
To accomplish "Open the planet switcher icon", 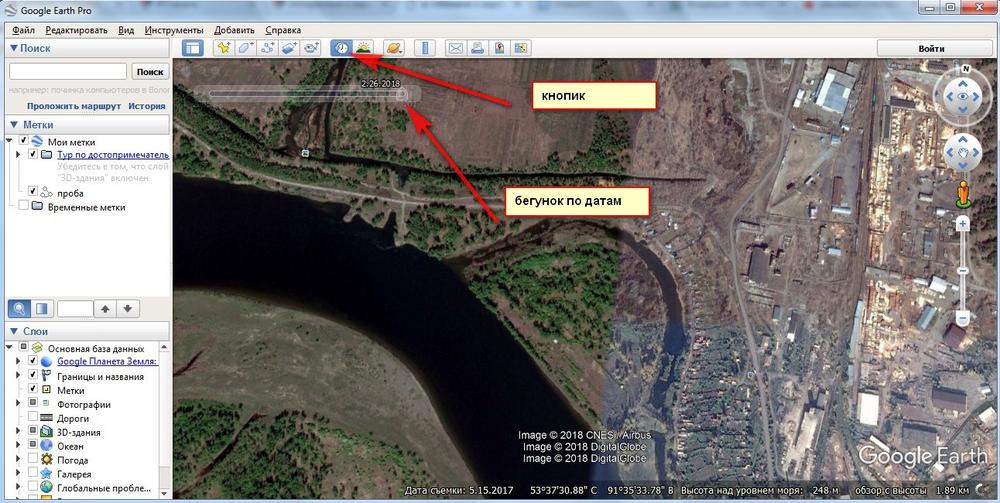I will pos(394,48).
